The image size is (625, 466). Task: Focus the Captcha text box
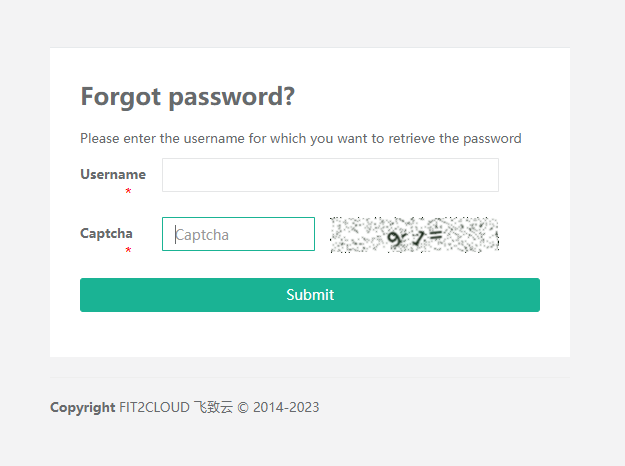pyautogui.click(x=238, y=234)
